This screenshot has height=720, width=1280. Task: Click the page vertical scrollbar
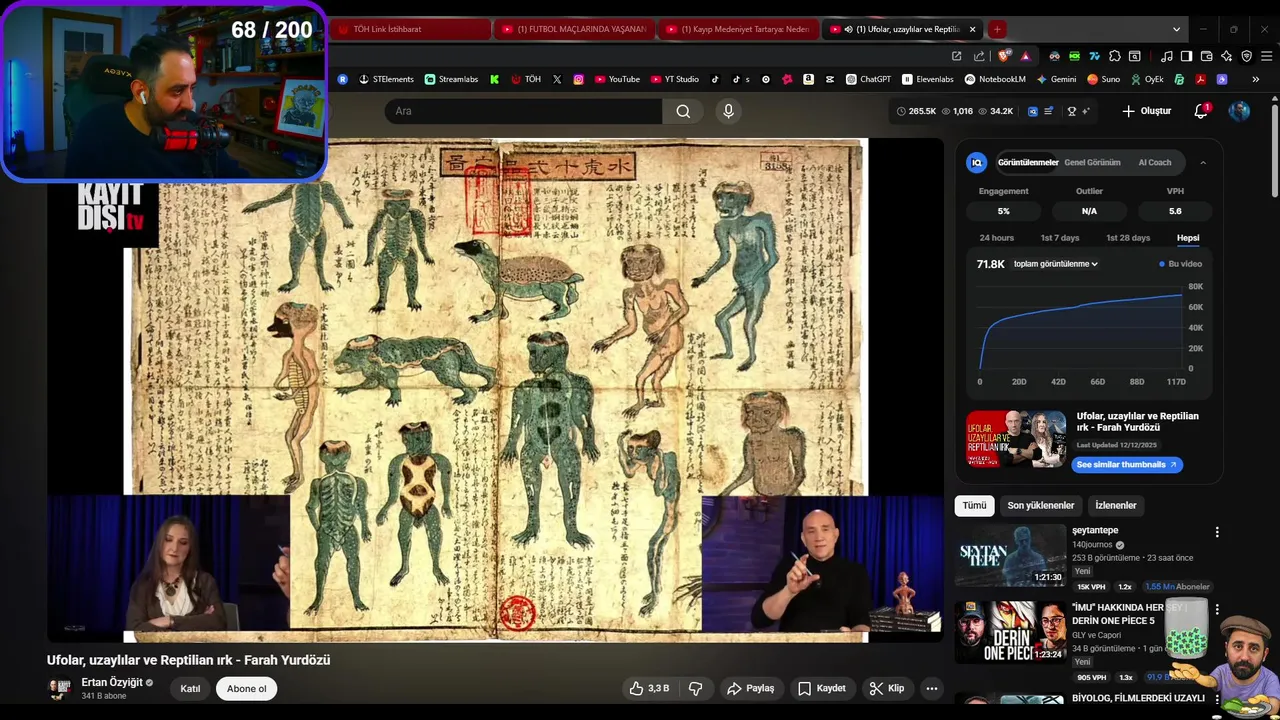[1274, 150]
